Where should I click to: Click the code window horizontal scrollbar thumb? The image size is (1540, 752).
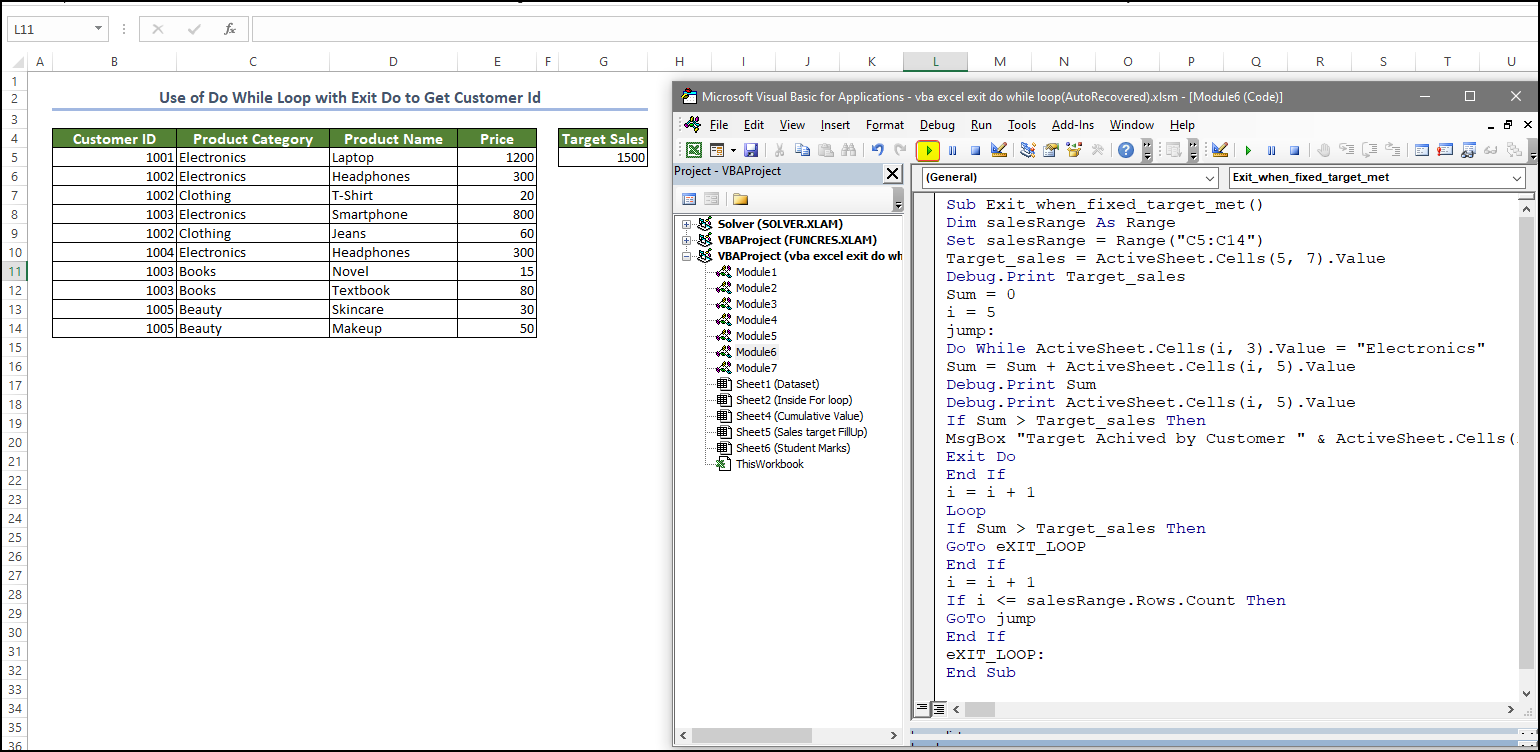(x=980, y=709)
